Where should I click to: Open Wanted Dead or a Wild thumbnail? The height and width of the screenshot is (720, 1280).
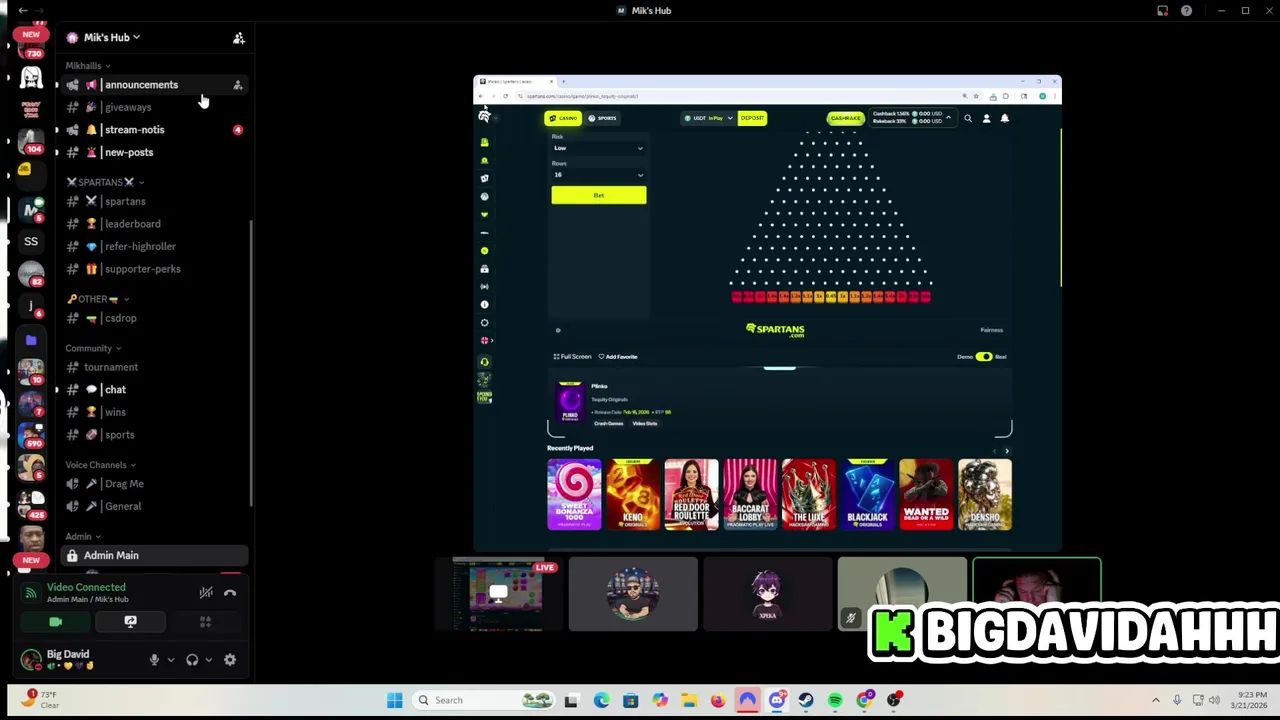coord(926,494)
